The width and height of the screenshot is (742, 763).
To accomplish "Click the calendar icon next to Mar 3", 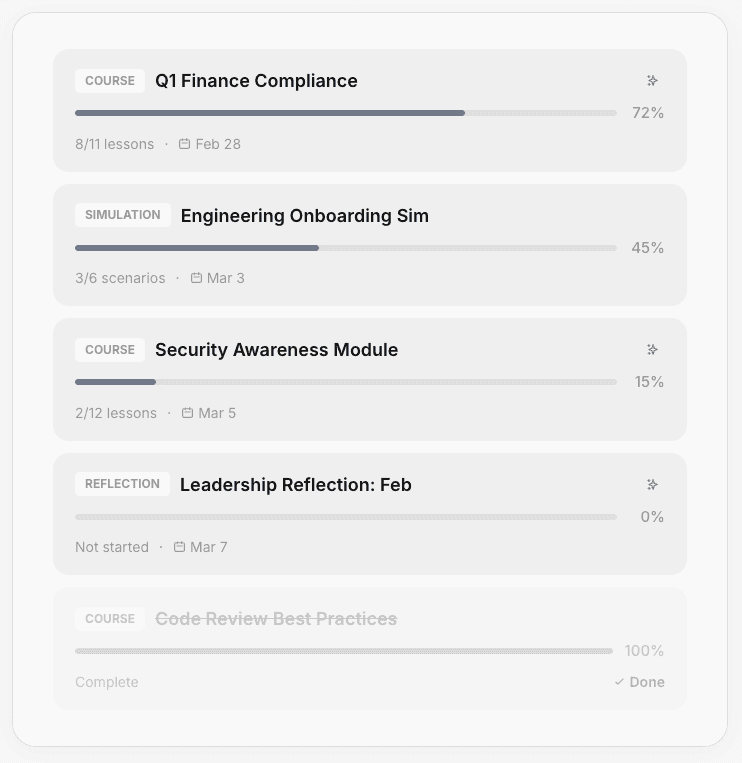I will [196, 278].
